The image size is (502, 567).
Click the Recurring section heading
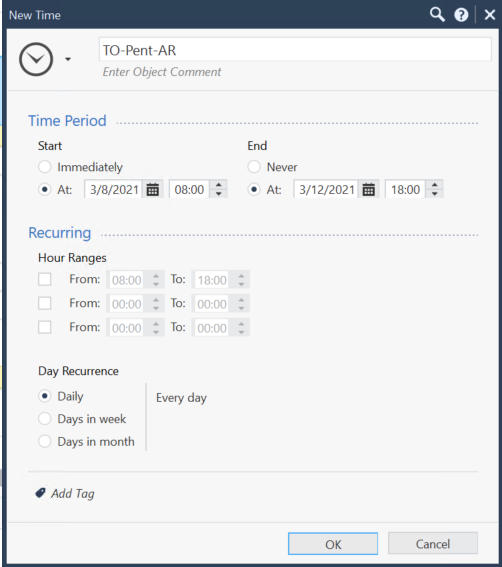[x=60, y=233]
